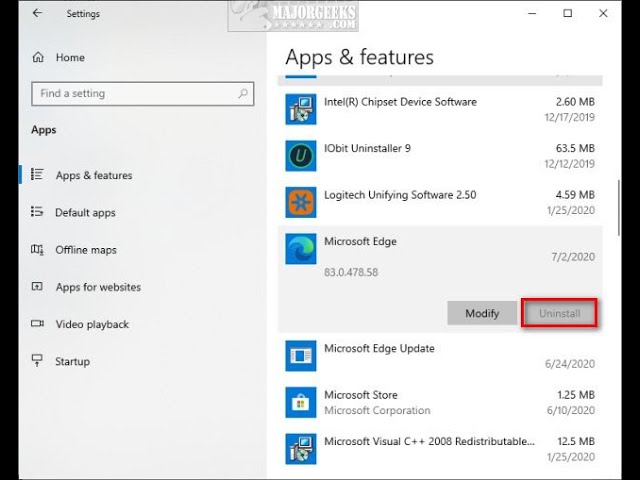Click the Microsoft Edge Update icon

click(x=301, y=356)
